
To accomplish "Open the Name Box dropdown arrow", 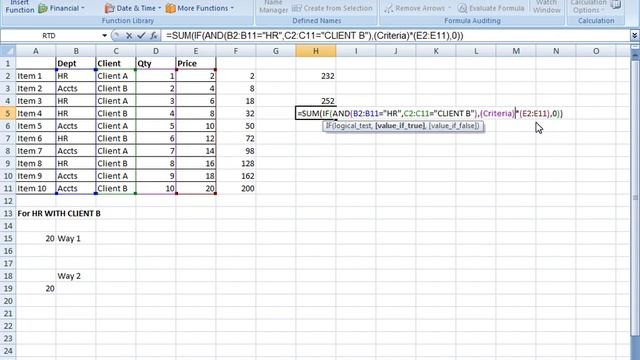I will pyautogui.click(x=104, y=36).
